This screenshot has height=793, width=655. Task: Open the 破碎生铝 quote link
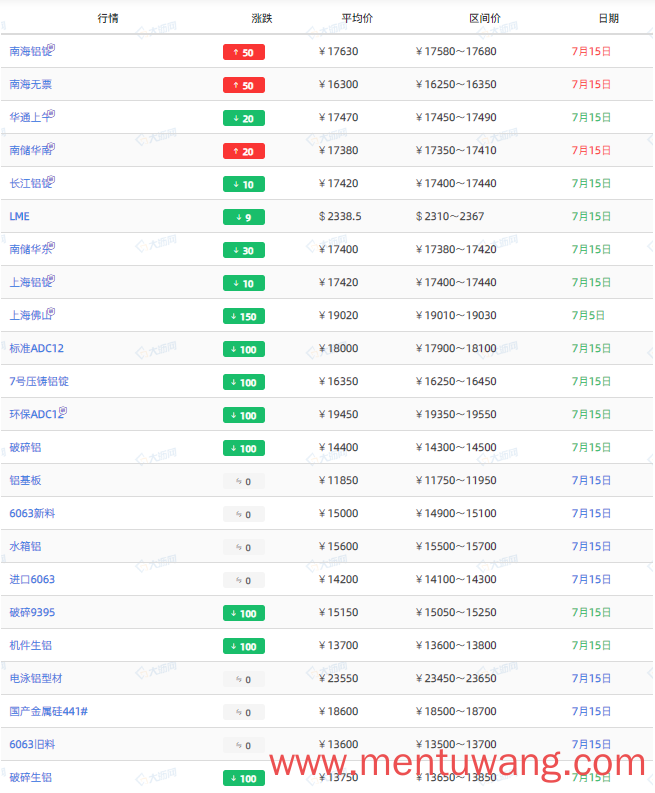click(x=31, y=777)
